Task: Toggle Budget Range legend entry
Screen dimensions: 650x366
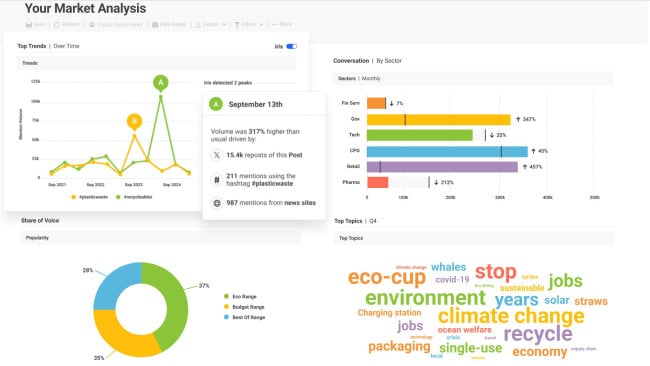Action: (244, 307)
